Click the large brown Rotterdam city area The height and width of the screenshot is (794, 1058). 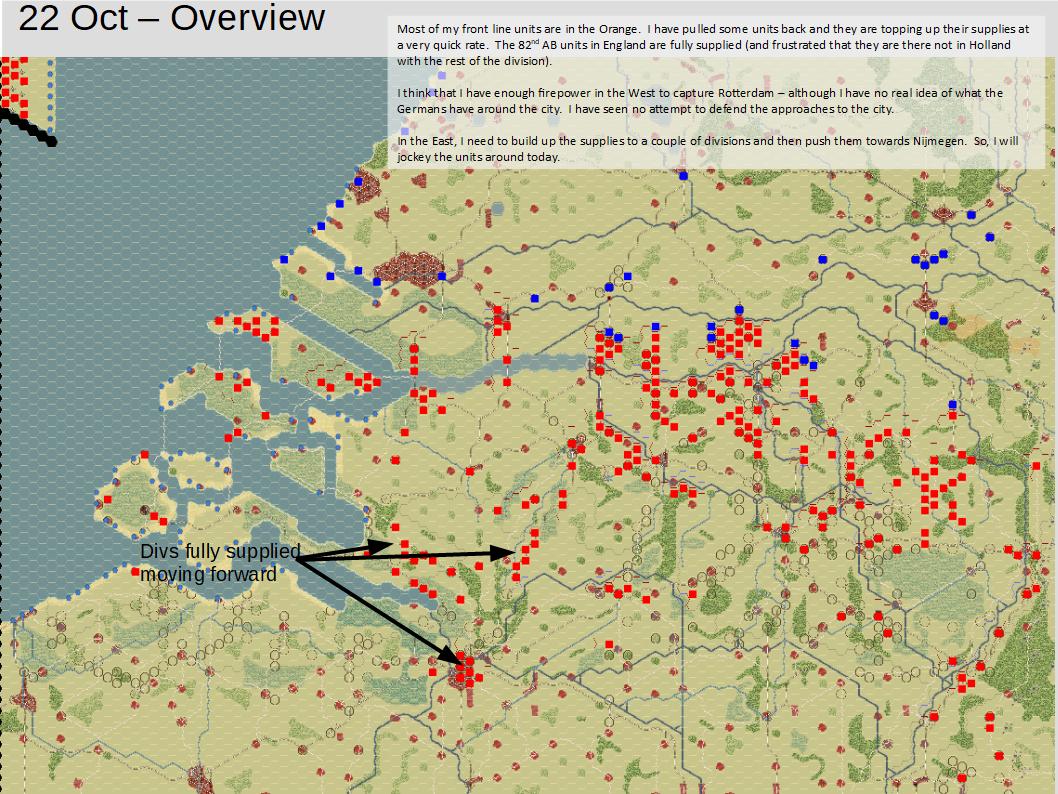[408, 268]
